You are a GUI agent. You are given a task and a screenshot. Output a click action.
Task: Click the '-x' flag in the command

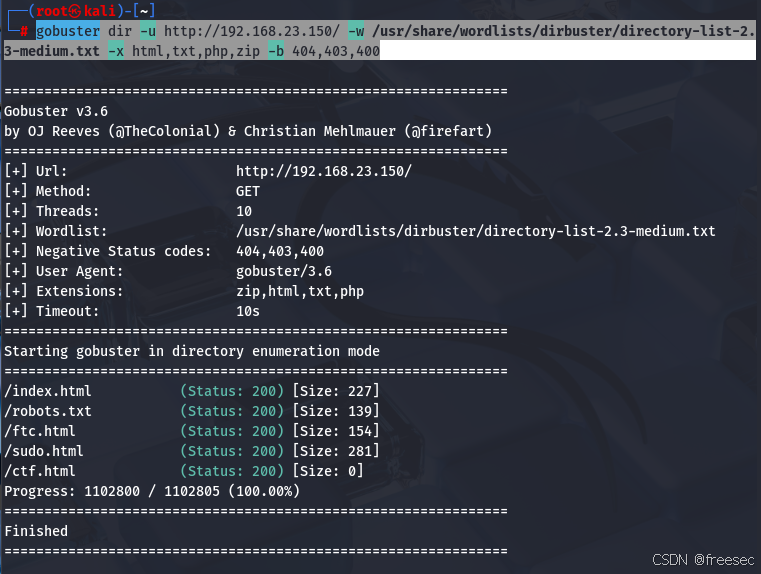(116, 51)
